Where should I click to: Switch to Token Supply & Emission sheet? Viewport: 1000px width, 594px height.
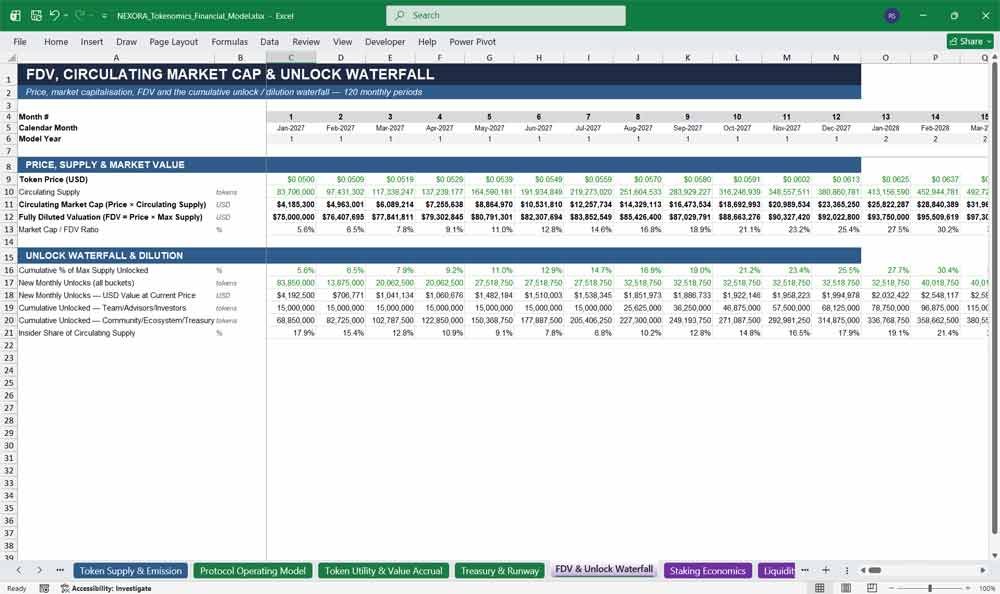(x=131, y=570)
